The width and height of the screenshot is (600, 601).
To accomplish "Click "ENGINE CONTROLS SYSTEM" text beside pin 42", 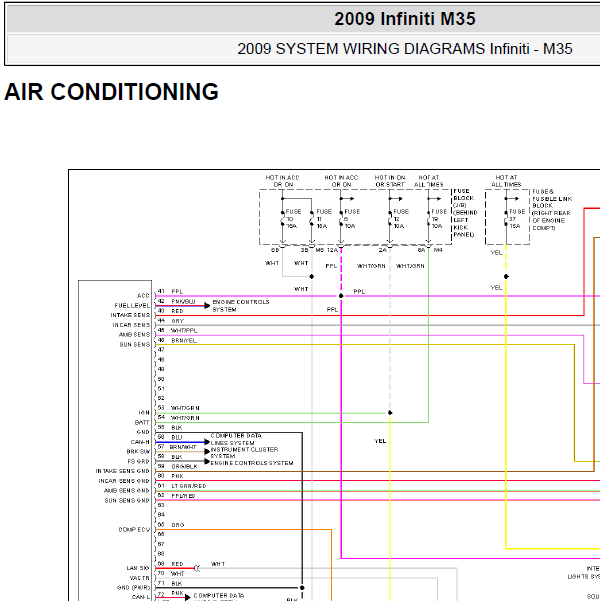I will (x=241, y=305).
